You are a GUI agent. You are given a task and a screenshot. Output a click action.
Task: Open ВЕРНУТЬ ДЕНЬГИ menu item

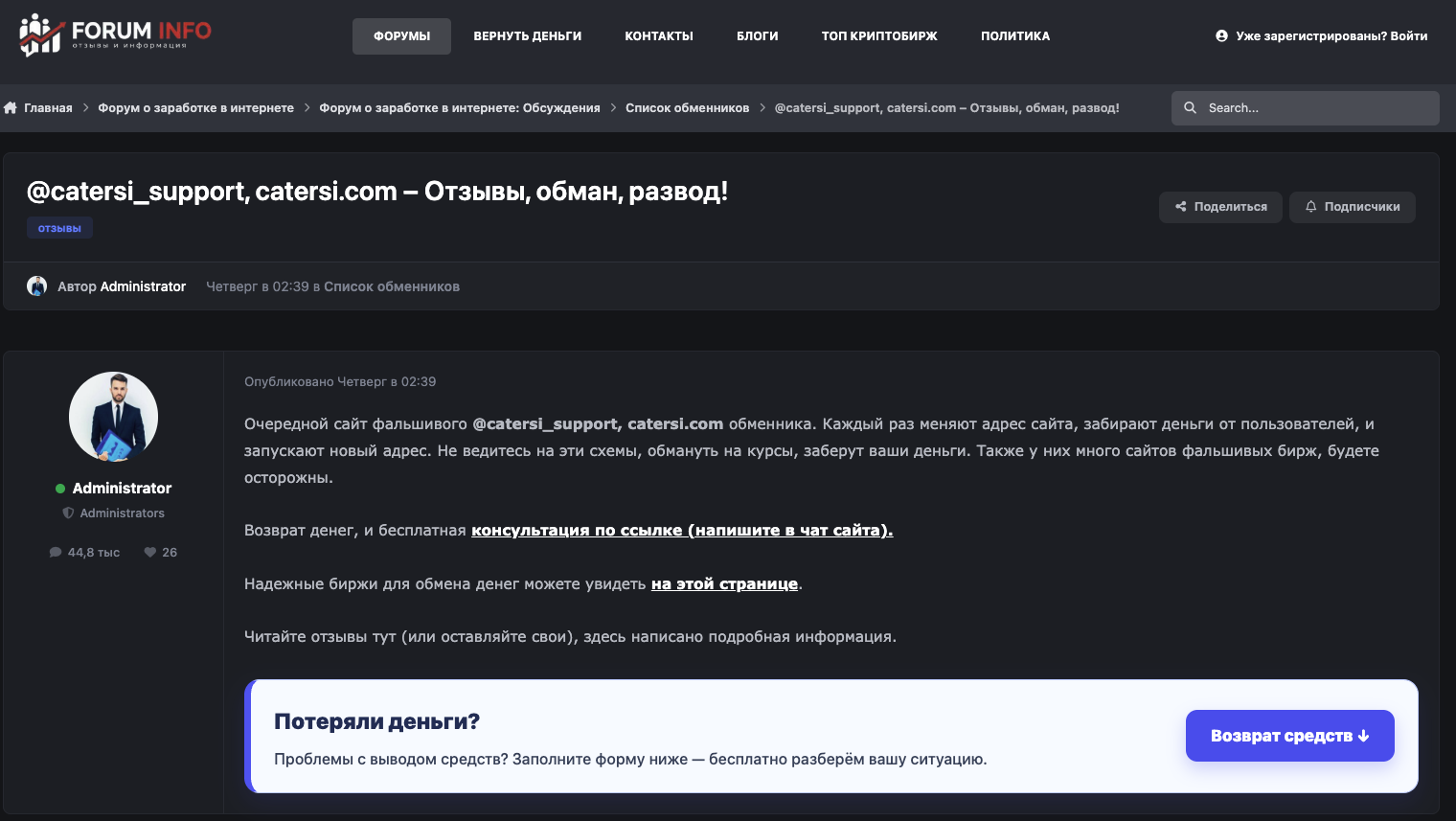click(x=528, y=36)
